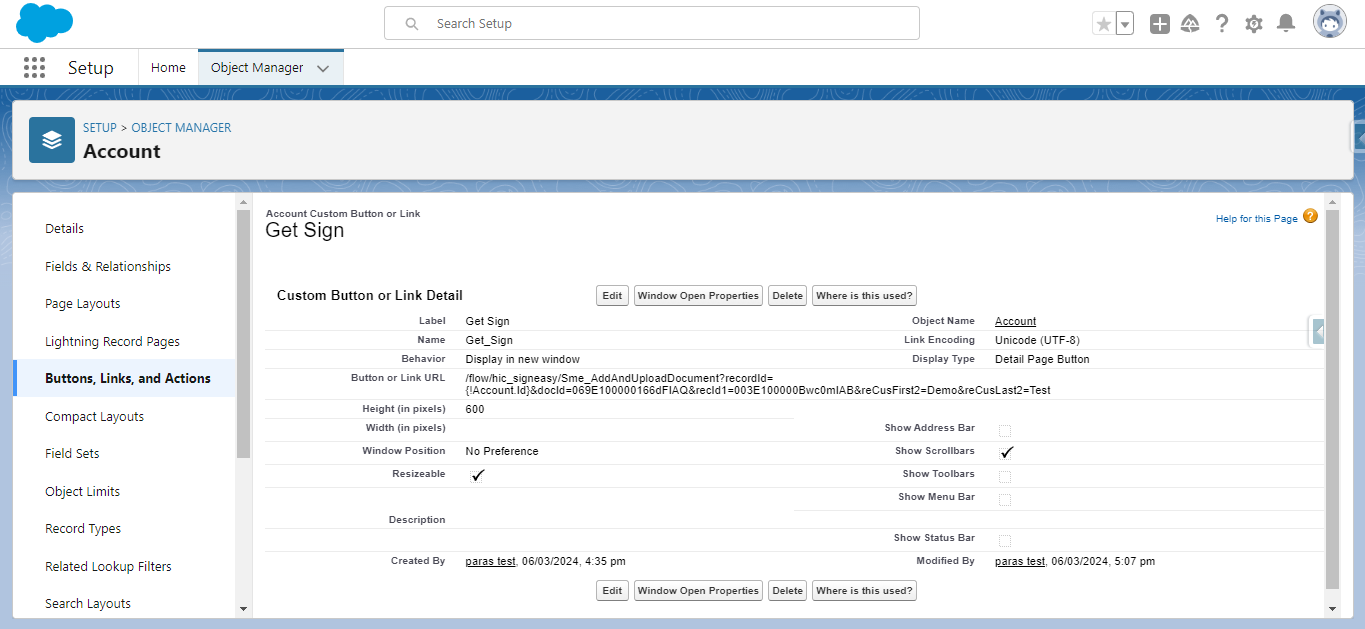1365x629 pixels.
Task: Open Details in the sidebar
Action: [65, 229]
